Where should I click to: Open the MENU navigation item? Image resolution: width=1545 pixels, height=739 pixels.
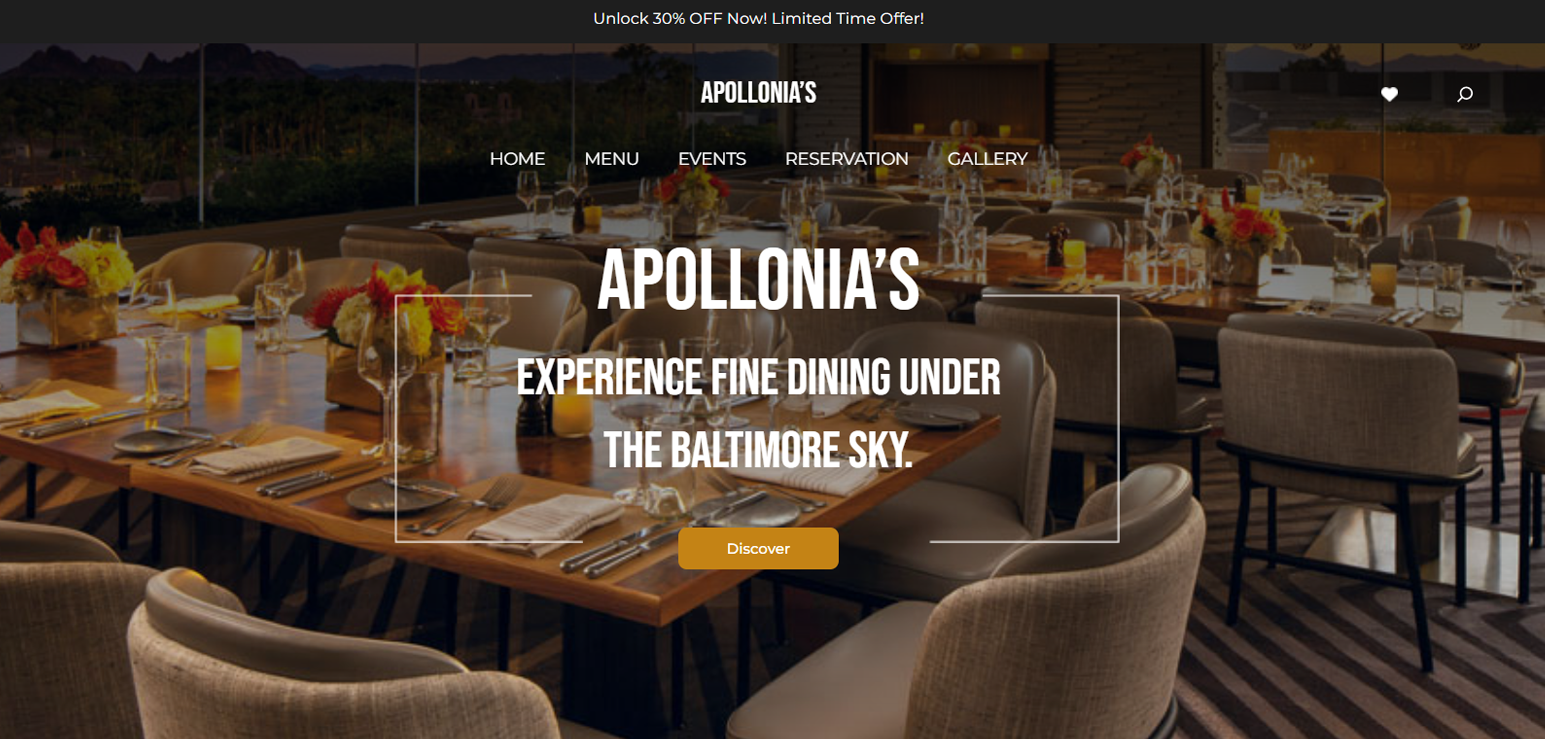[612, 159]
